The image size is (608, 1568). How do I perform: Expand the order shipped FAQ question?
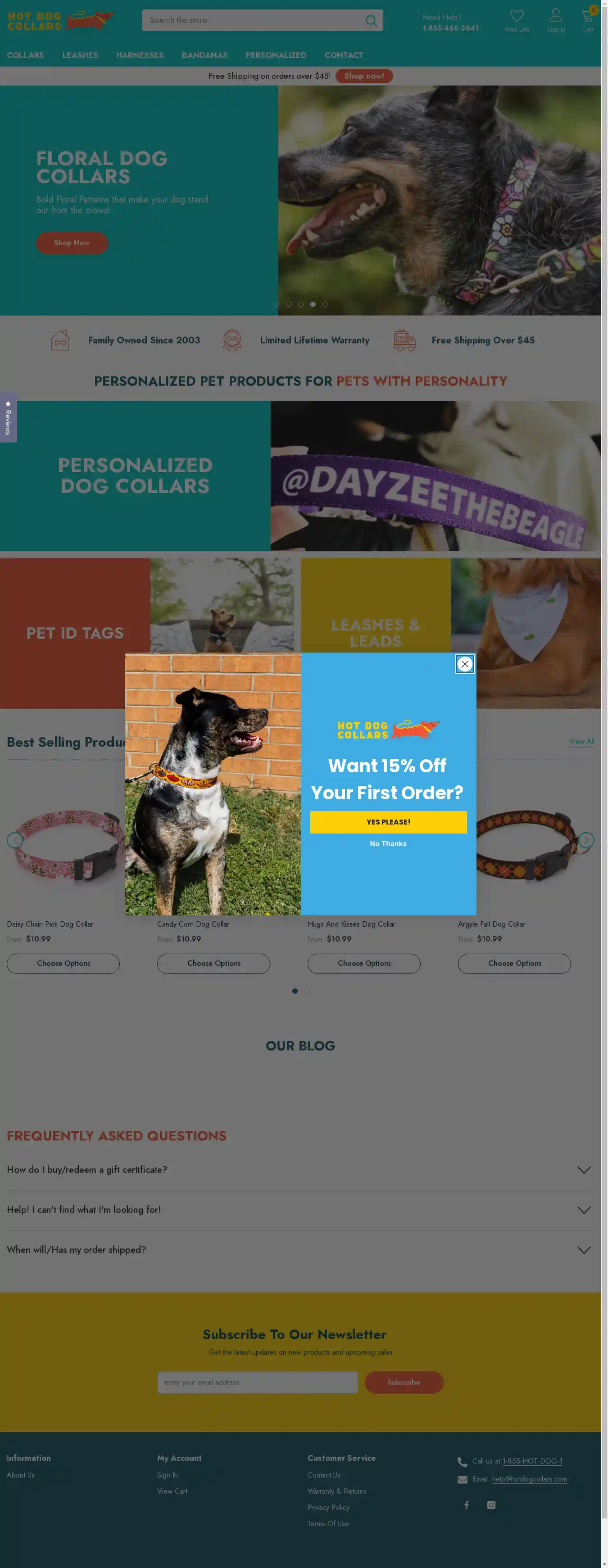tap(300, 1250)
